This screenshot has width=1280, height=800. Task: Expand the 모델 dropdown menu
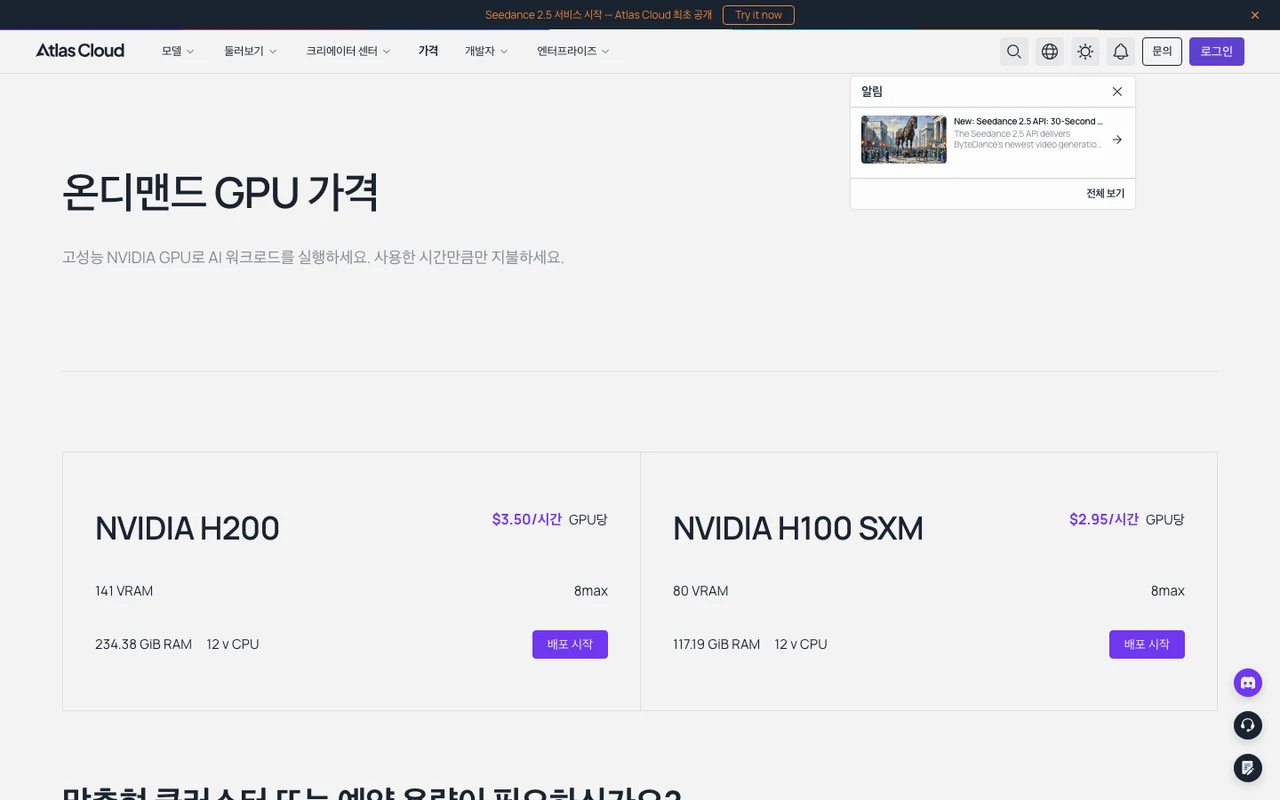pyautogui.click(x=178, y=51)
